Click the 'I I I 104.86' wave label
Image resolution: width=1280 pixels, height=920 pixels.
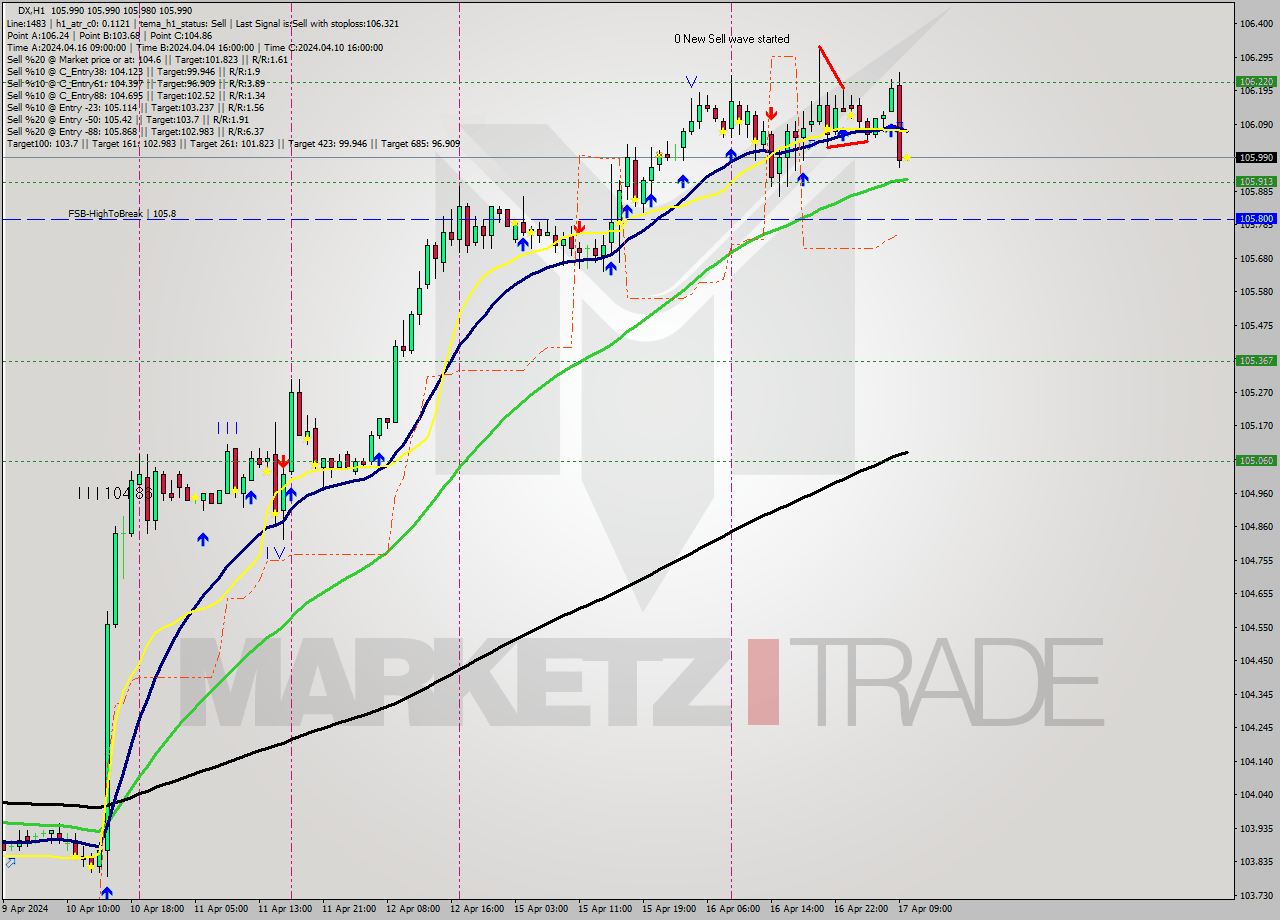(115, 493)
